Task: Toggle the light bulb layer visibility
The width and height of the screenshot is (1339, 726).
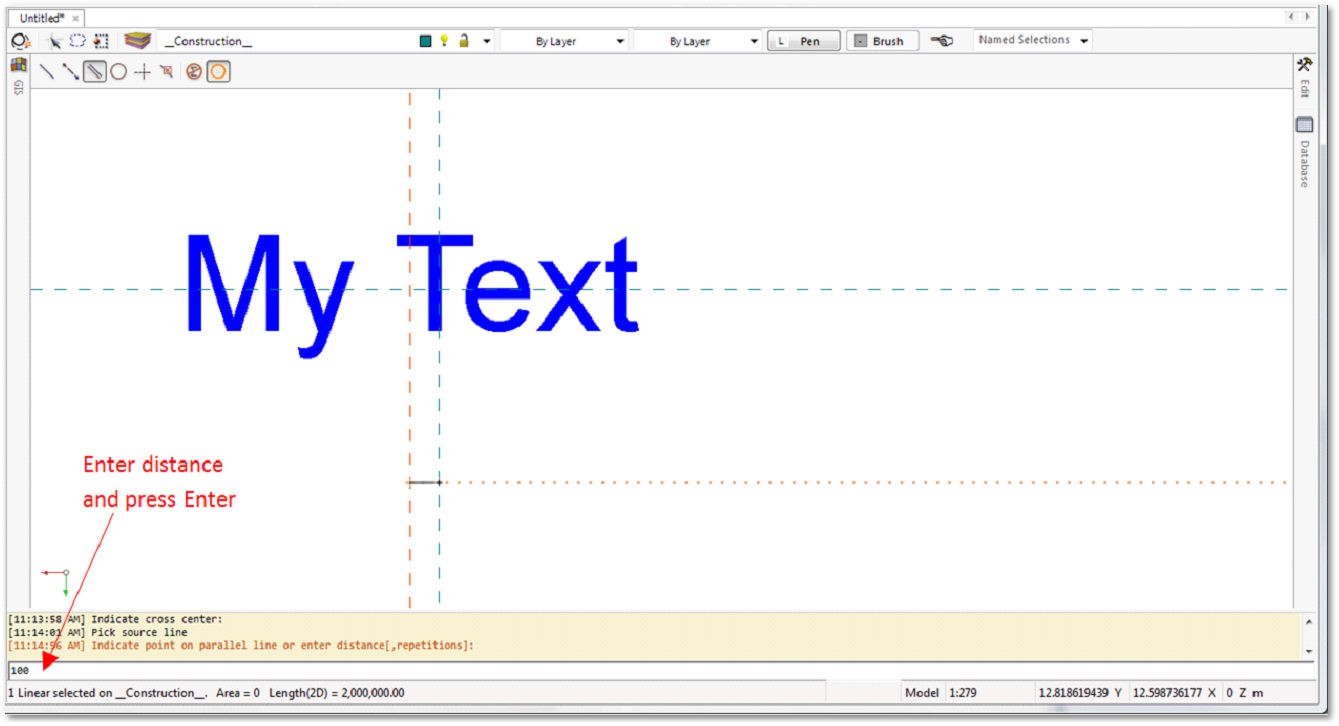Action: click(444, 41)
